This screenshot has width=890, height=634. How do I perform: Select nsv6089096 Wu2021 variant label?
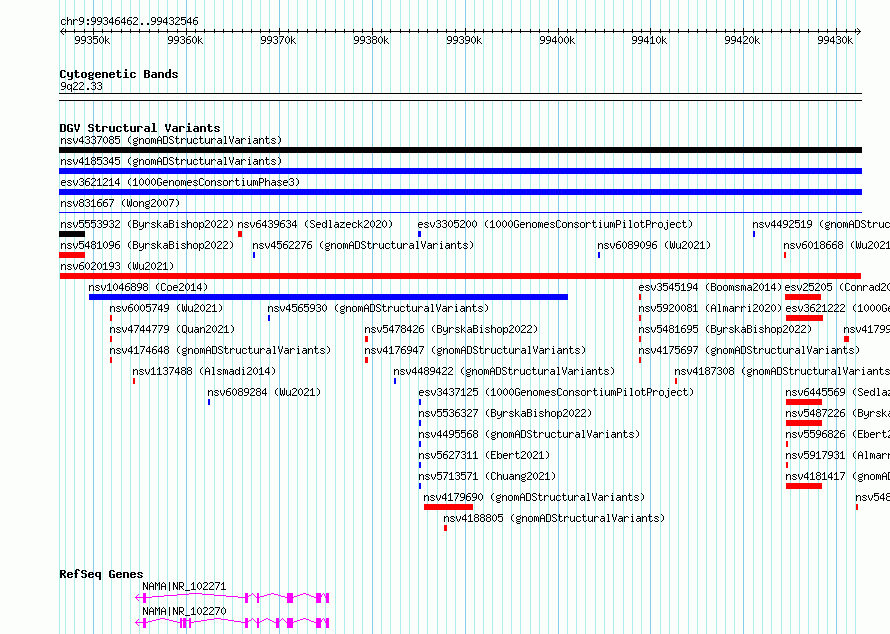[654, 245]
